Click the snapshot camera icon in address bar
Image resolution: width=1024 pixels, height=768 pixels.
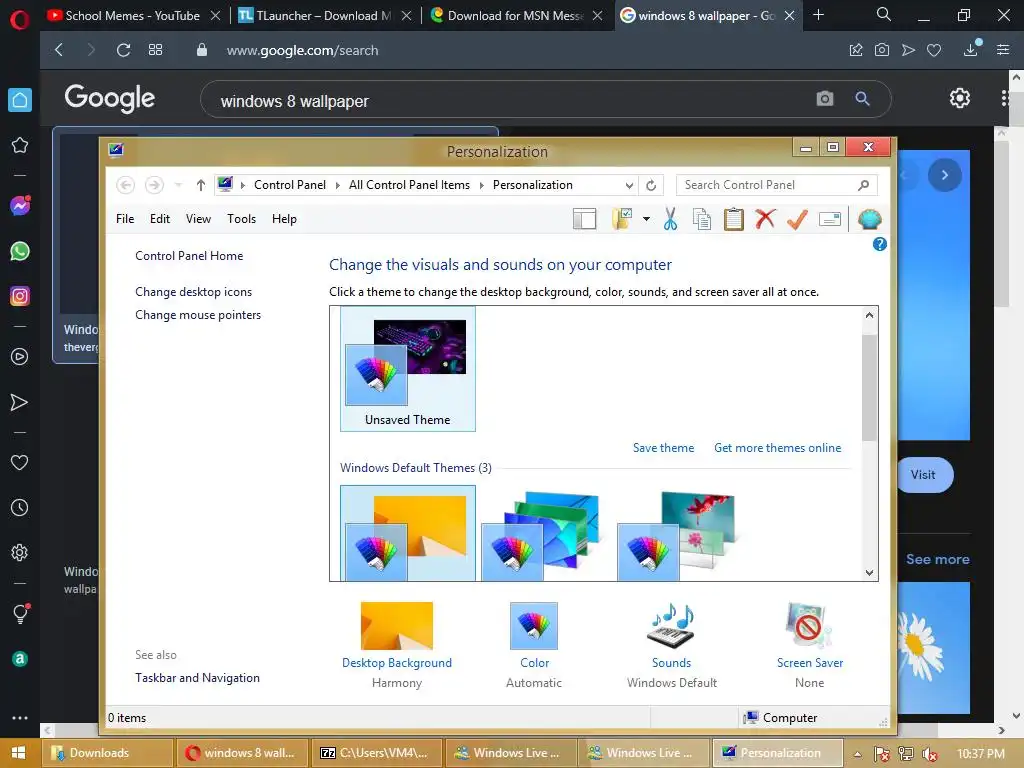882,50
